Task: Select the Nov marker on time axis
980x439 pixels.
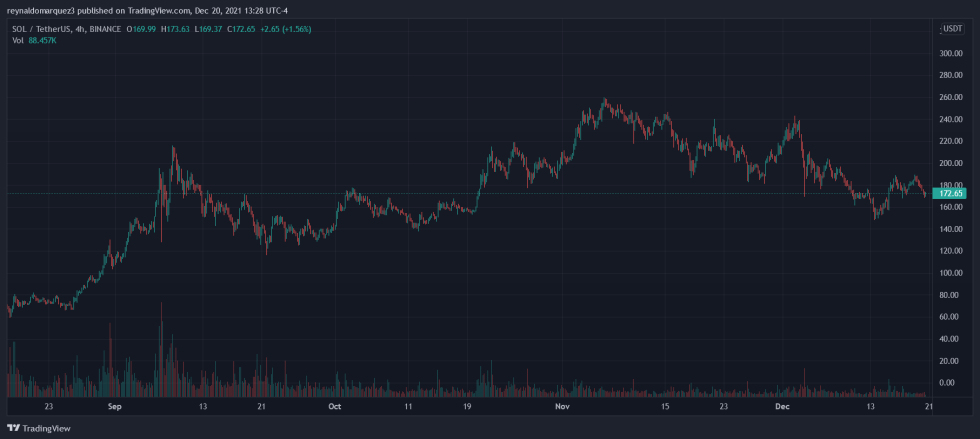Action: click(x=562, y=406)
